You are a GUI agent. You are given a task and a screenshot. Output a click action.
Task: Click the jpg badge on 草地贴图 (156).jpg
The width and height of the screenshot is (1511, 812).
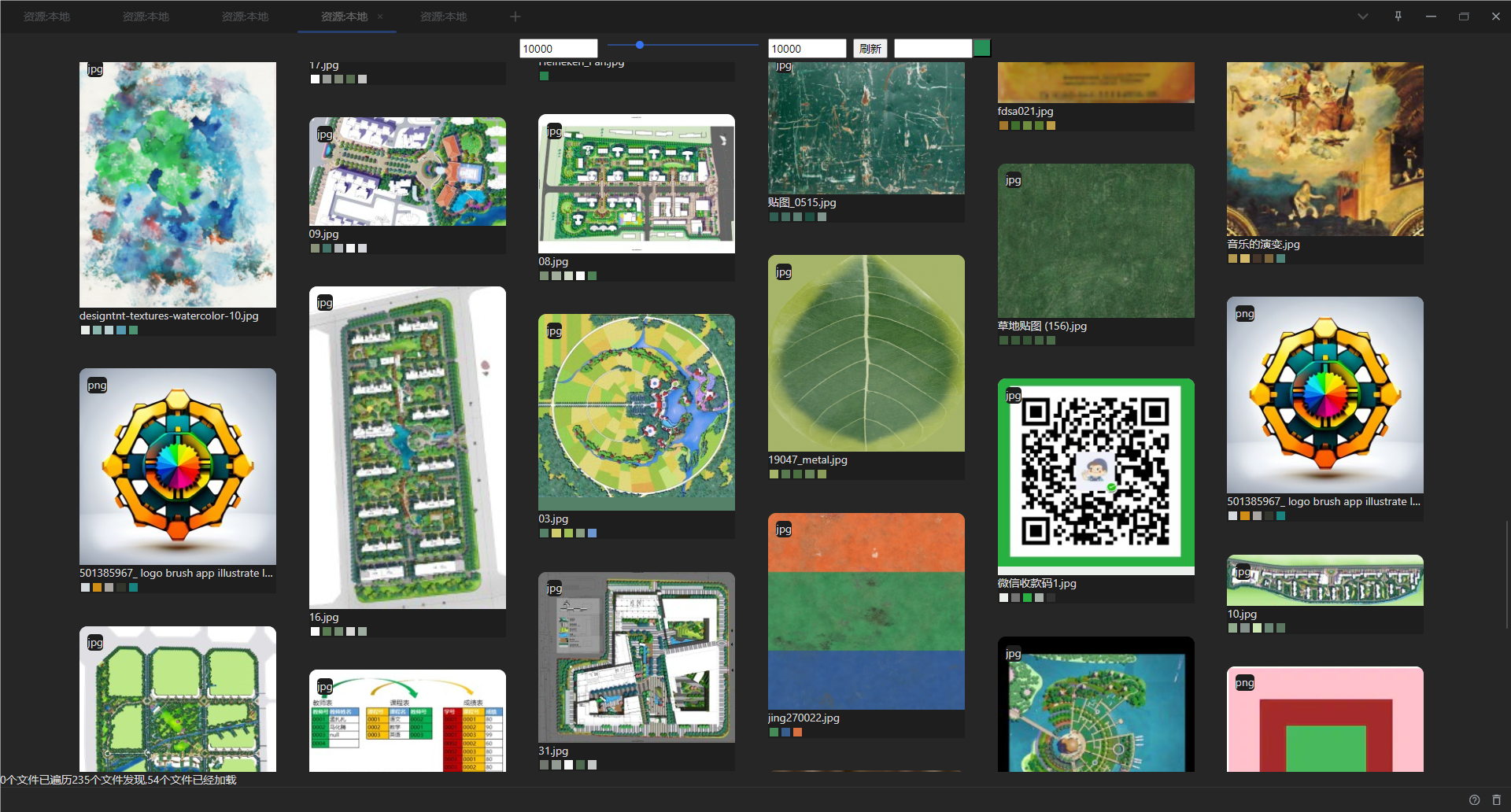pos(1013,179)
